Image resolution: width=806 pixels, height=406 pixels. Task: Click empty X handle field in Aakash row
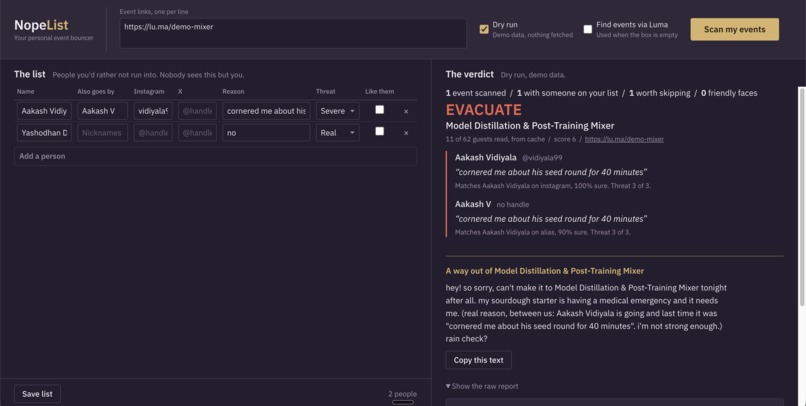197,111
